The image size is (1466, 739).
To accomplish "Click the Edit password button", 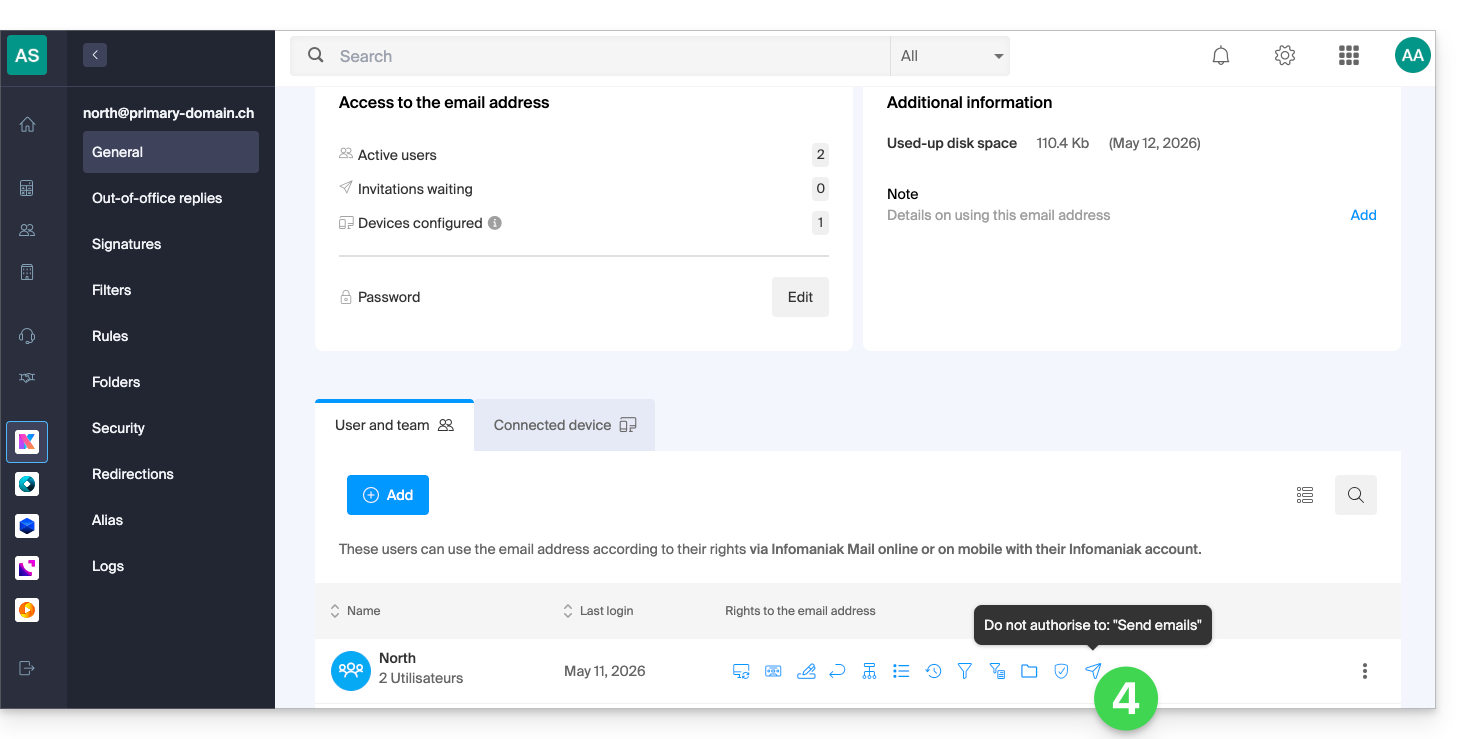I will click(x=800, y=297).
